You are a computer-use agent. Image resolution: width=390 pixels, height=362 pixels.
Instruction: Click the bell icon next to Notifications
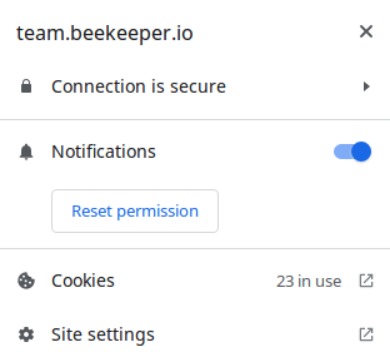pyautogui.click(x=26, y=152)
